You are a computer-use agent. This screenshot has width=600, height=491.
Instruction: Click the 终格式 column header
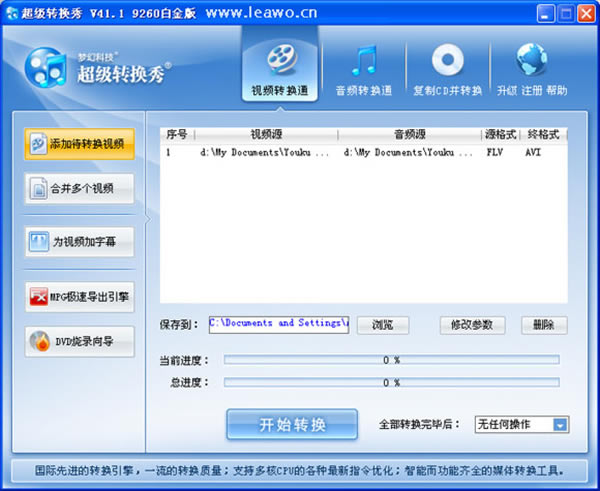pyautogui.click(x=543, y=135)
